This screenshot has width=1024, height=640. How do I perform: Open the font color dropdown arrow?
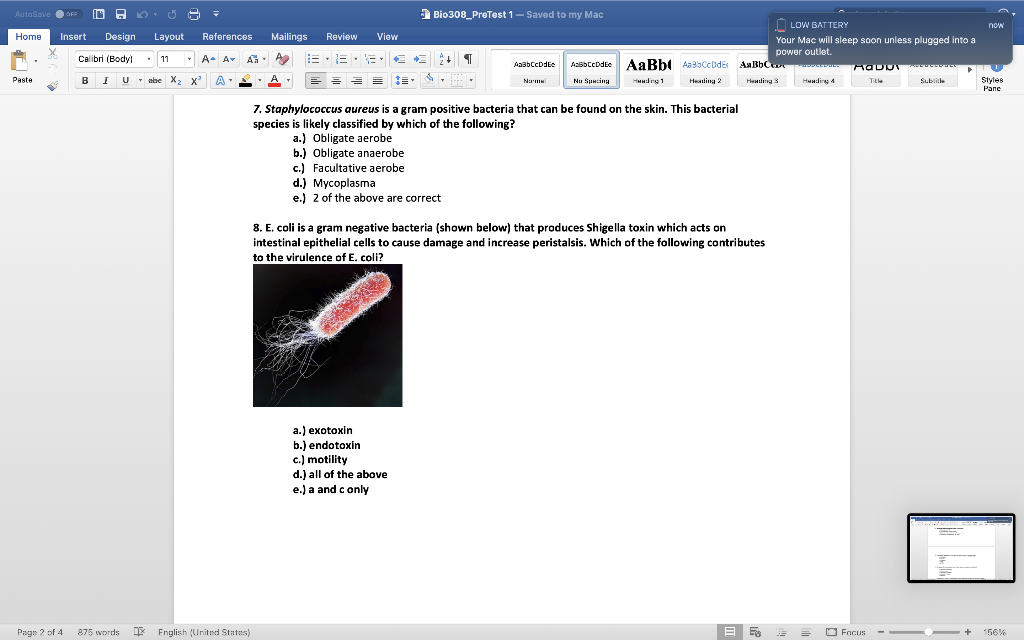[289, 80]
